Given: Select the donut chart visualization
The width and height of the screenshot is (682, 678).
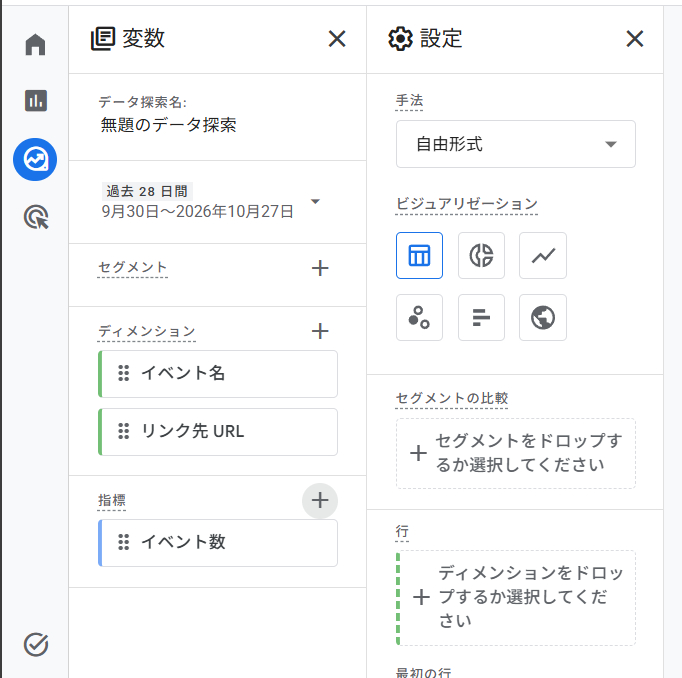Looking at the screenshot, I should point(481,255).
